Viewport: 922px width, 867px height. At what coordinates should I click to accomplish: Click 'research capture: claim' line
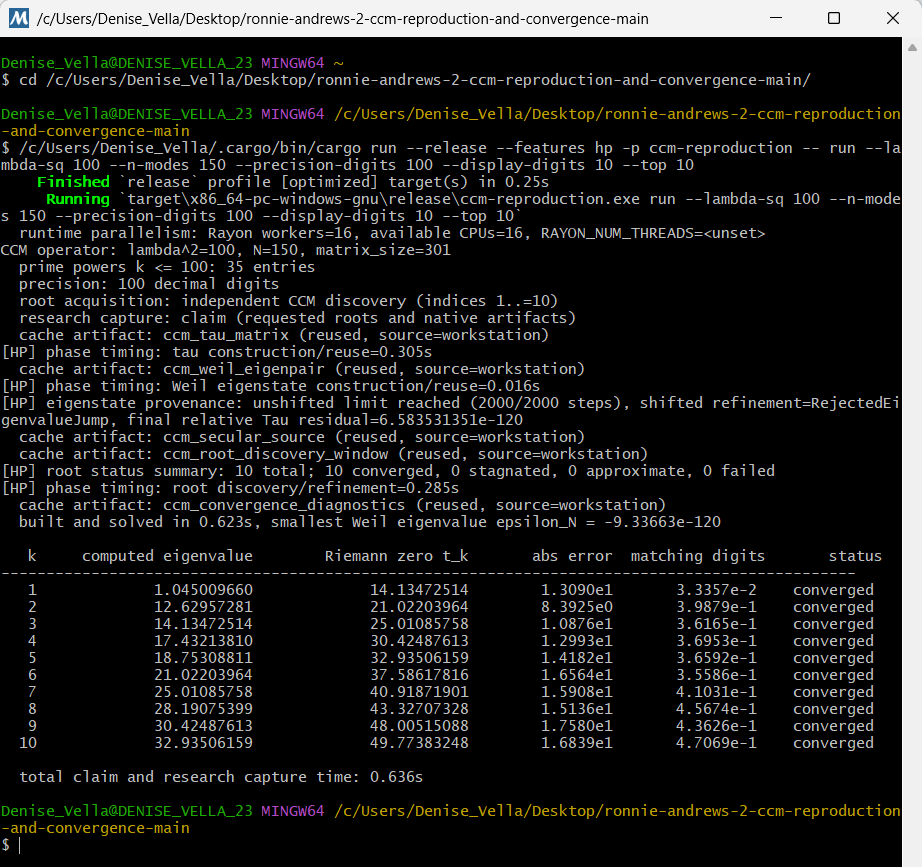point(298,318)
